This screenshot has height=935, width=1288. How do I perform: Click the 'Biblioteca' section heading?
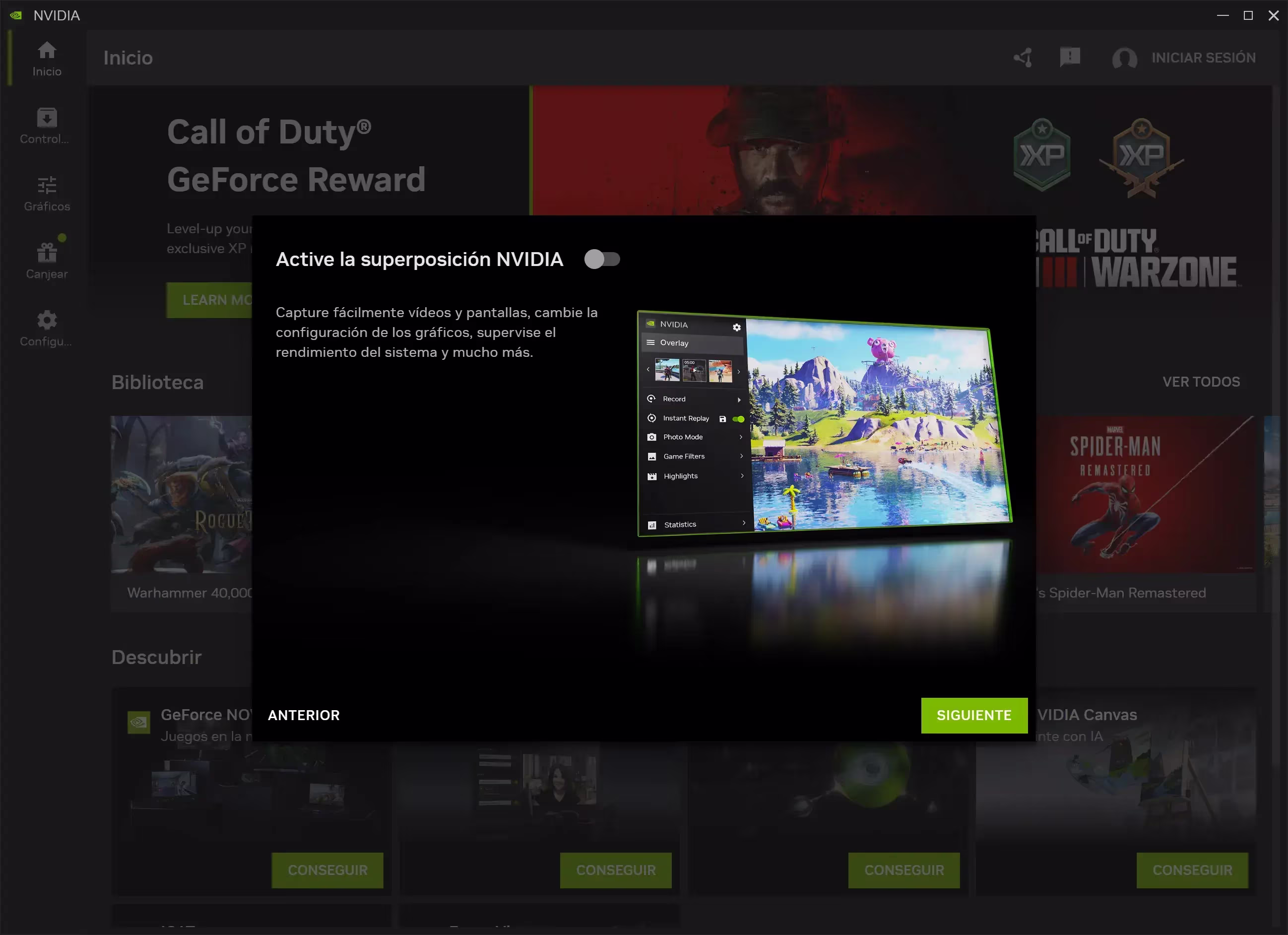coord(157,382)
